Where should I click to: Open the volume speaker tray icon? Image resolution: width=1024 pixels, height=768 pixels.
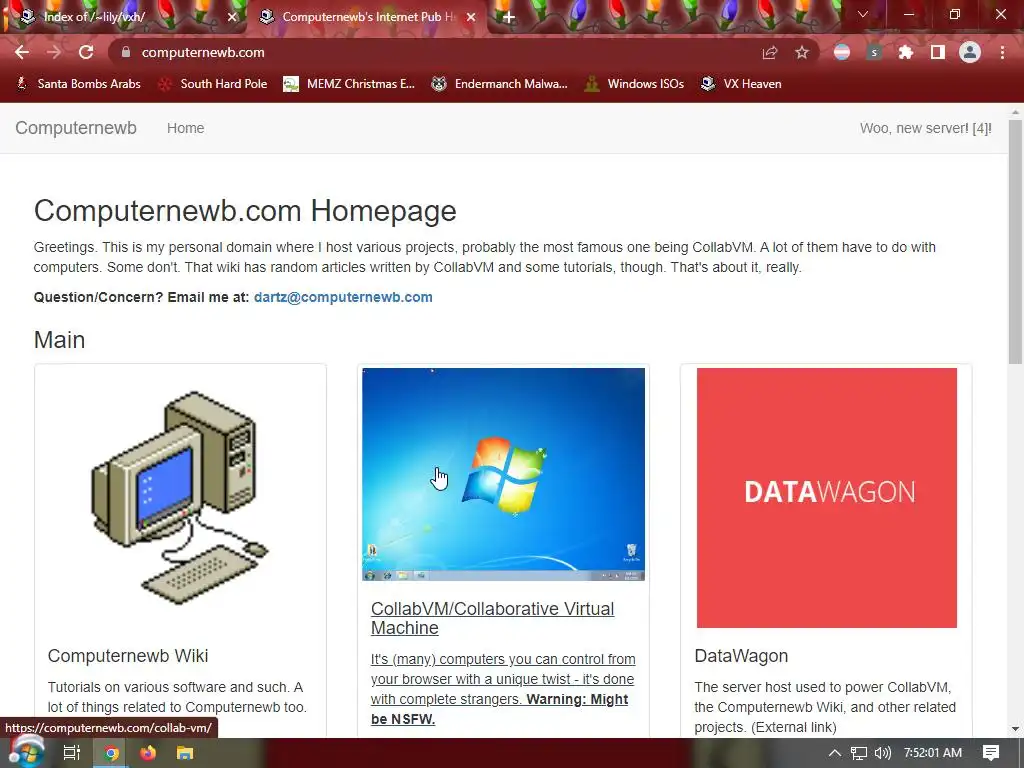[882, 753]
